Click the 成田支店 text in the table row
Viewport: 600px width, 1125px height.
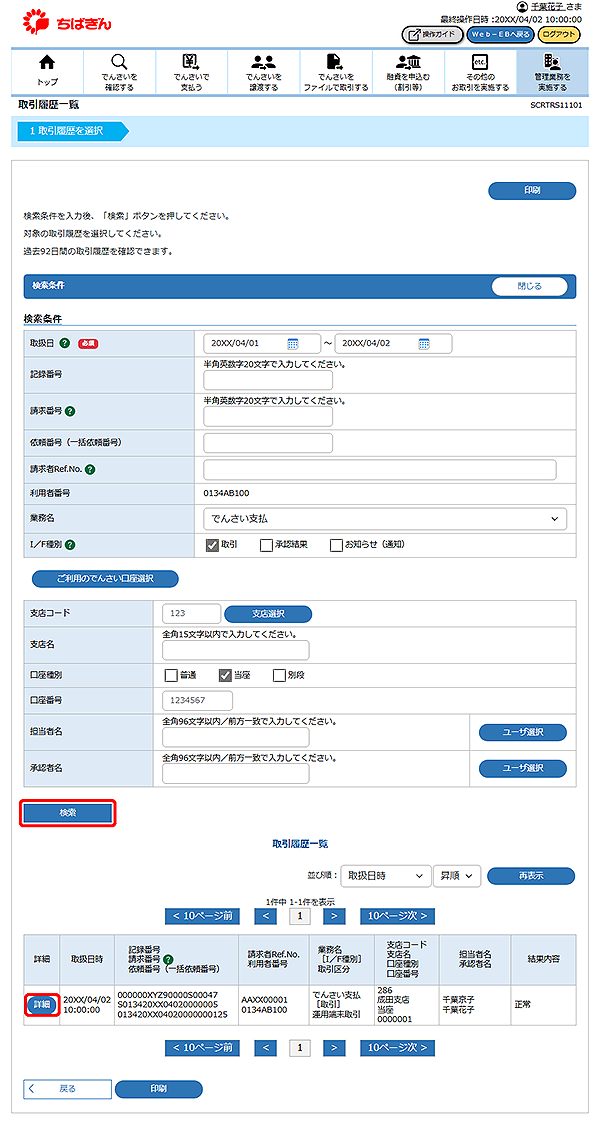tap(393, 1000)
